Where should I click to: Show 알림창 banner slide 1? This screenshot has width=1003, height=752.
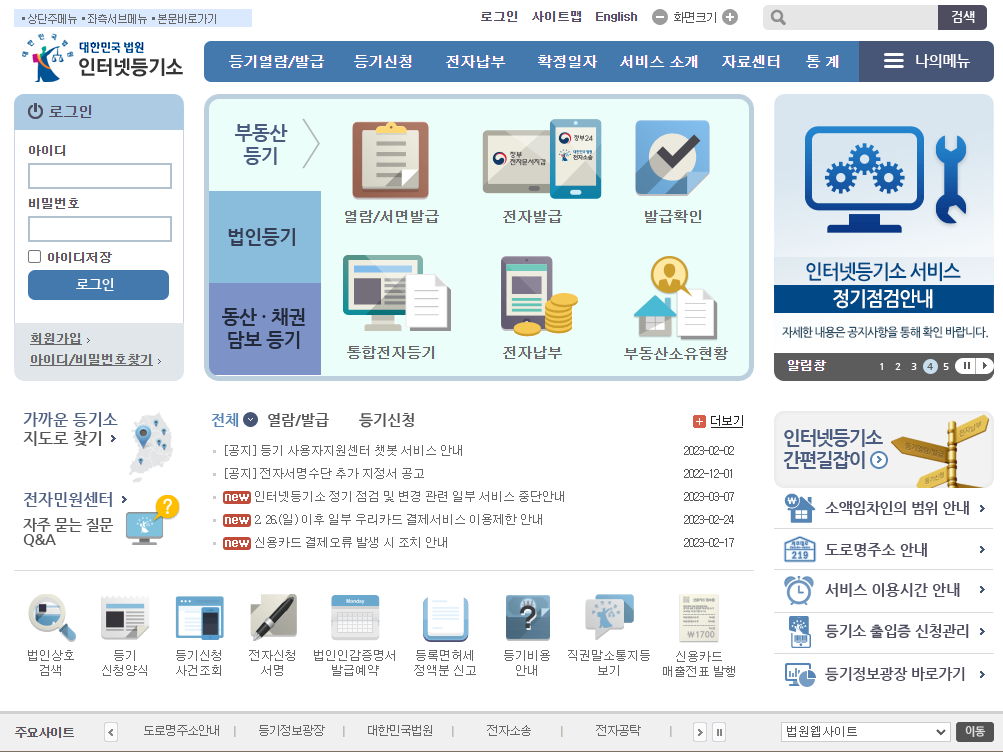tap(881, 366)
